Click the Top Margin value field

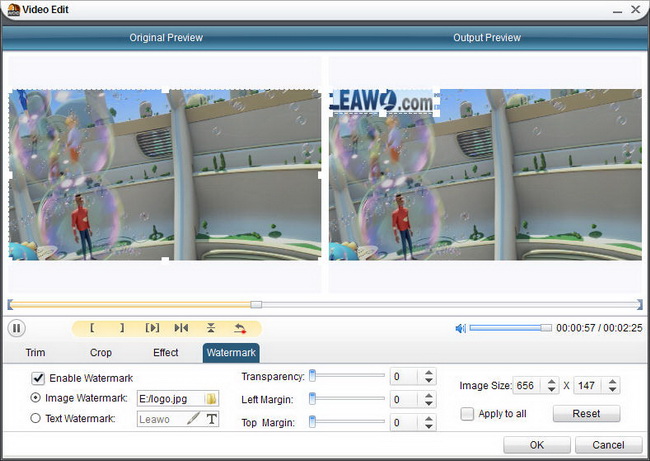406,423
